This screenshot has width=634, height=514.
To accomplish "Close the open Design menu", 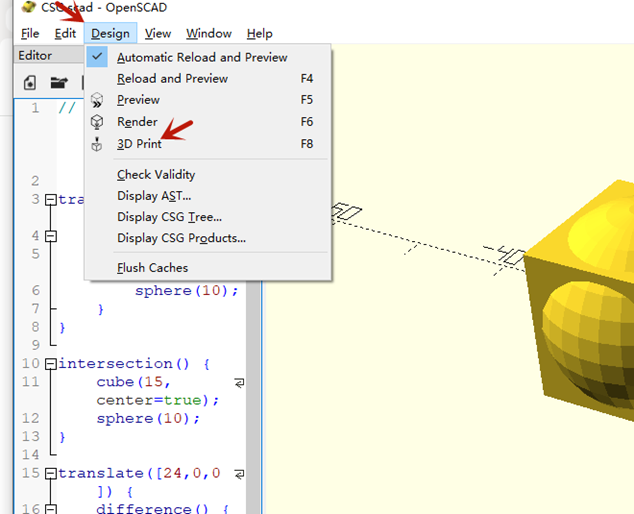I will [x=110, y=34].
